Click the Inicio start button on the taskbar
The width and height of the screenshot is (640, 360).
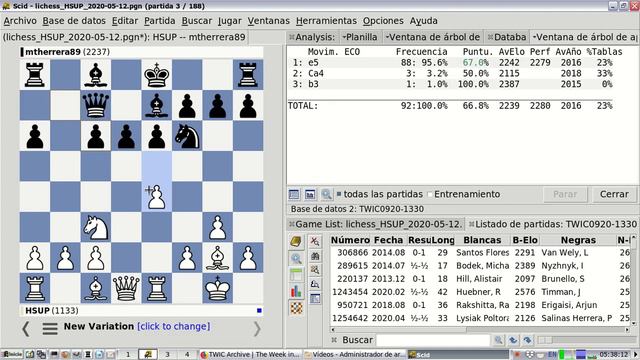(x=12, y=354)
